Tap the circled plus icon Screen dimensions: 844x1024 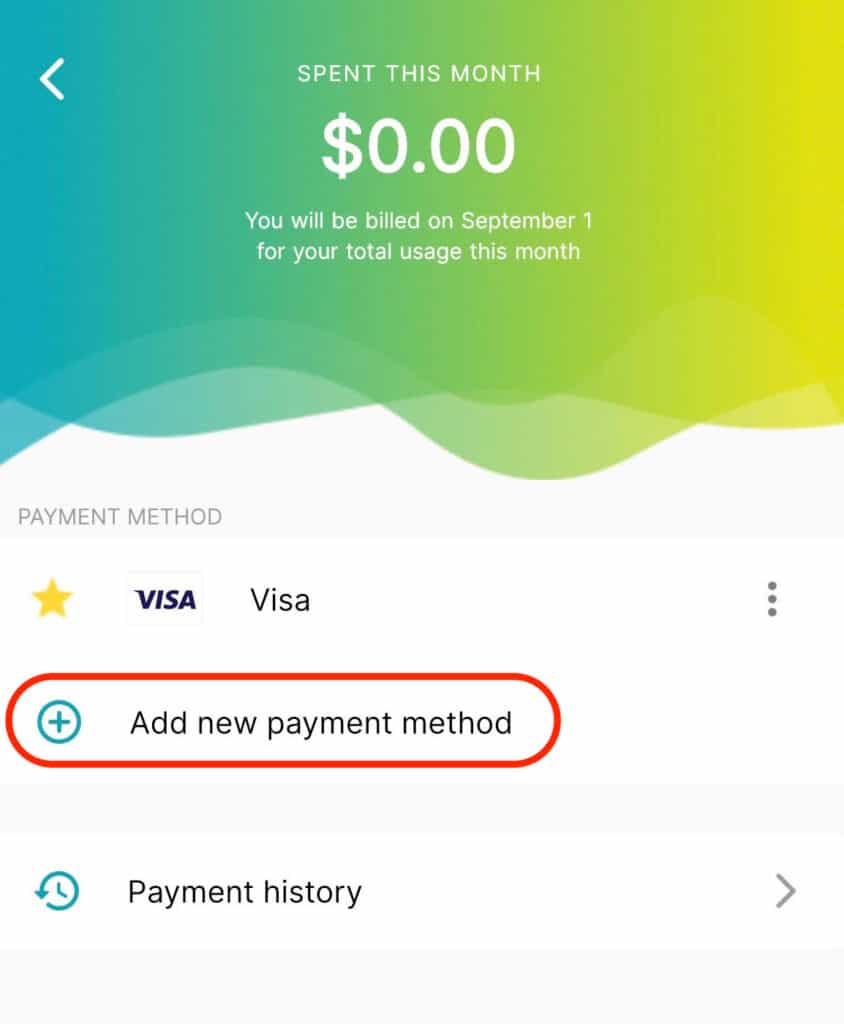[x=59, y=722]
